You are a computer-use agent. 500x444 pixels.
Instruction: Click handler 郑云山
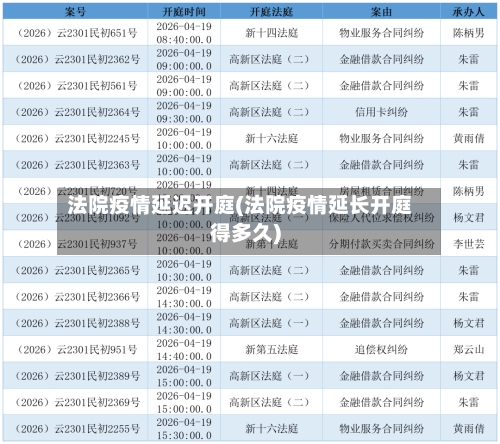pyautogui.click(x=468, y=349)
